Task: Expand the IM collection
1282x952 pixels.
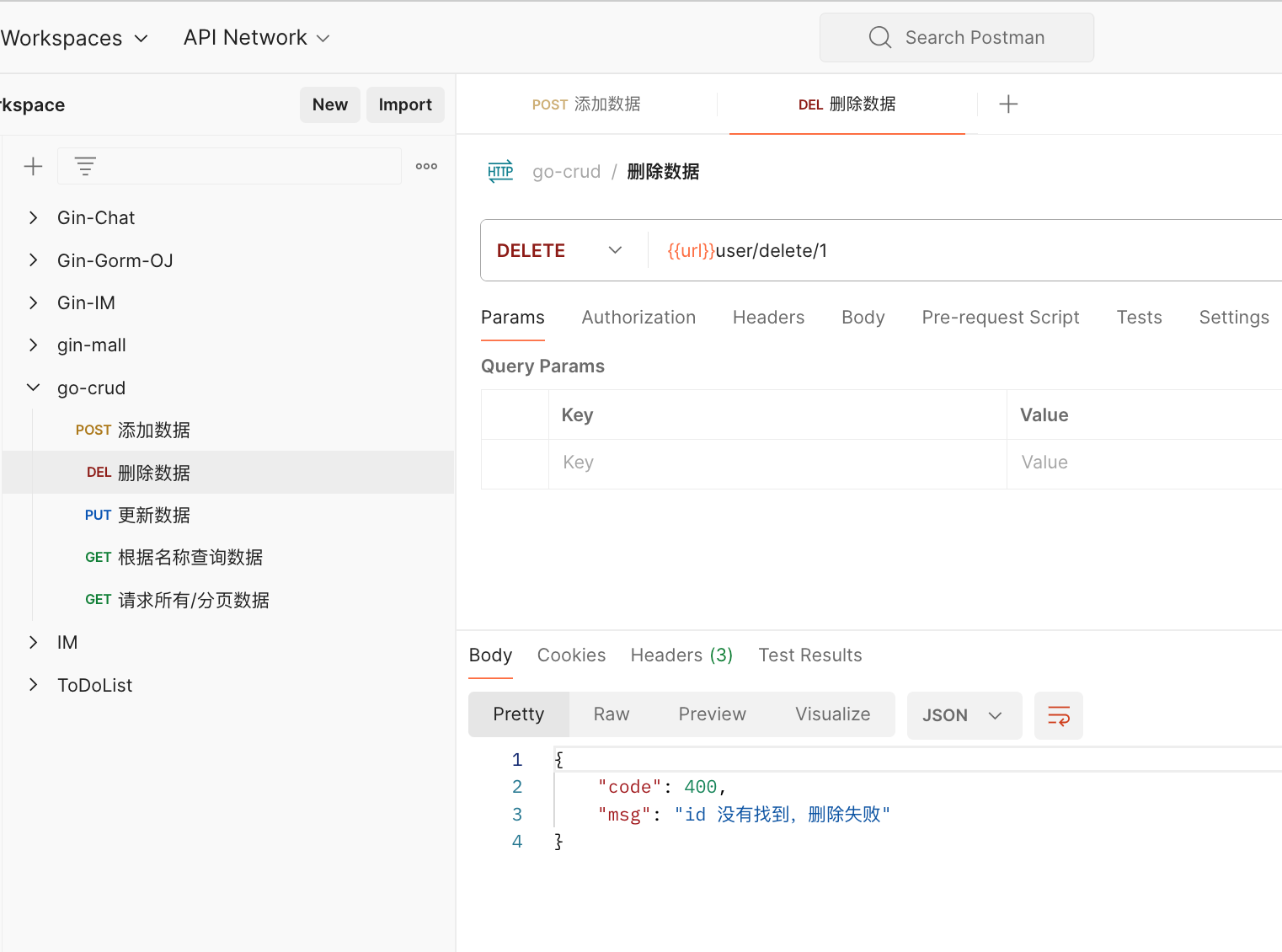Action: click(33, 643)
